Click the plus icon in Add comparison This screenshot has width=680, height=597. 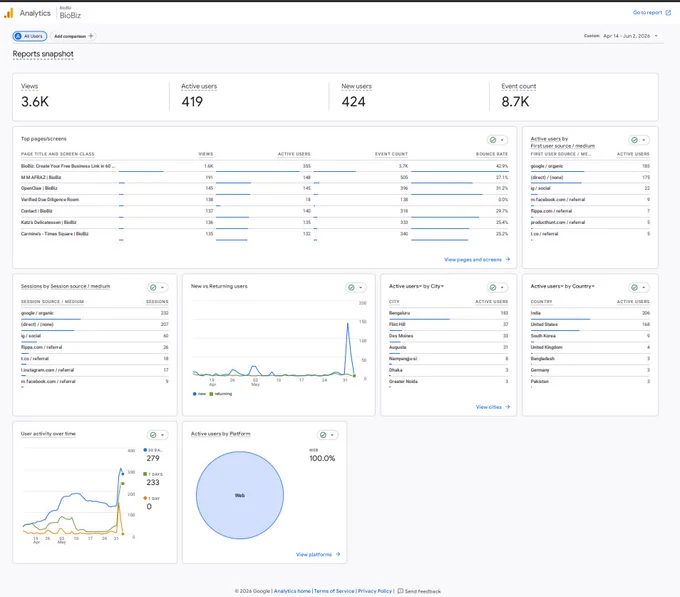click(x=91, y=36)
